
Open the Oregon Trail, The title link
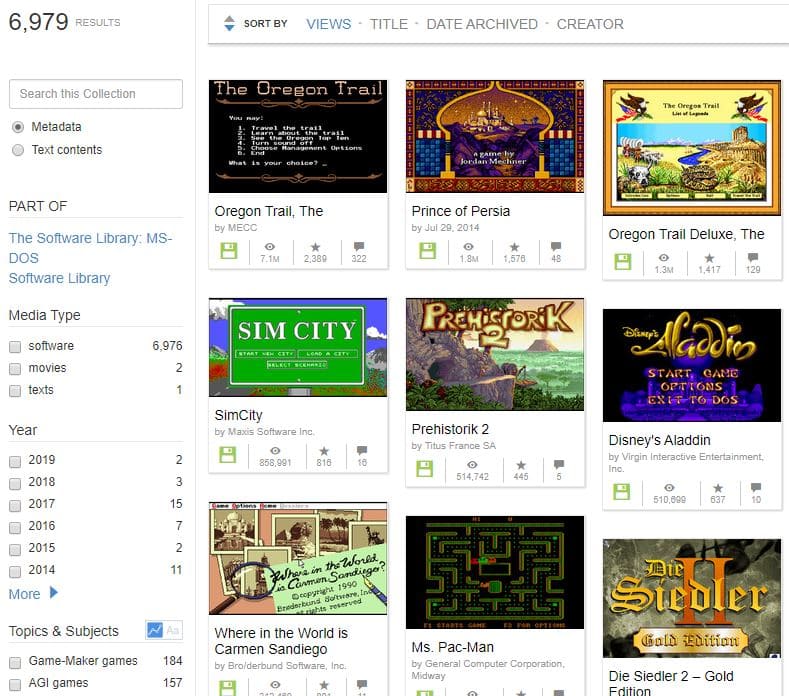tap(269, 211)
